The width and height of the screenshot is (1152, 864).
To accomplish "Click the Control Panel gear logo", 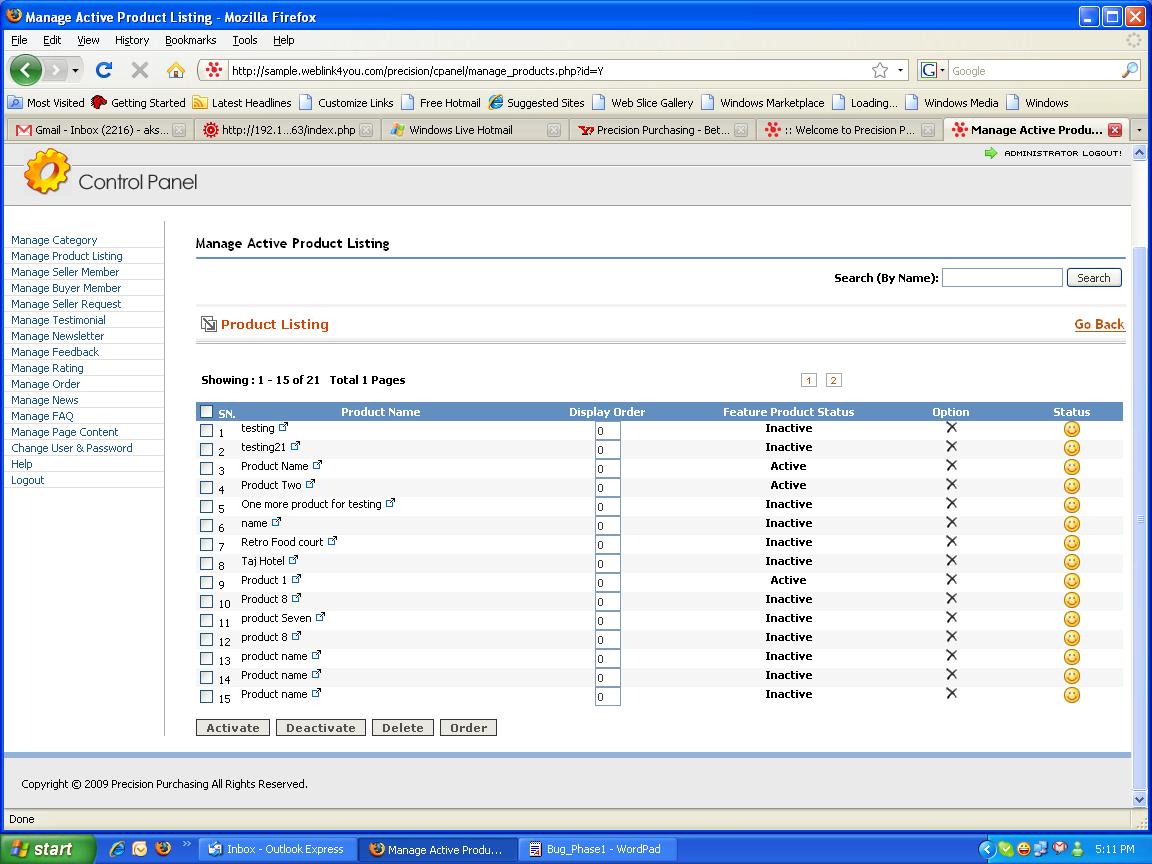I will (x=46, y=171).
